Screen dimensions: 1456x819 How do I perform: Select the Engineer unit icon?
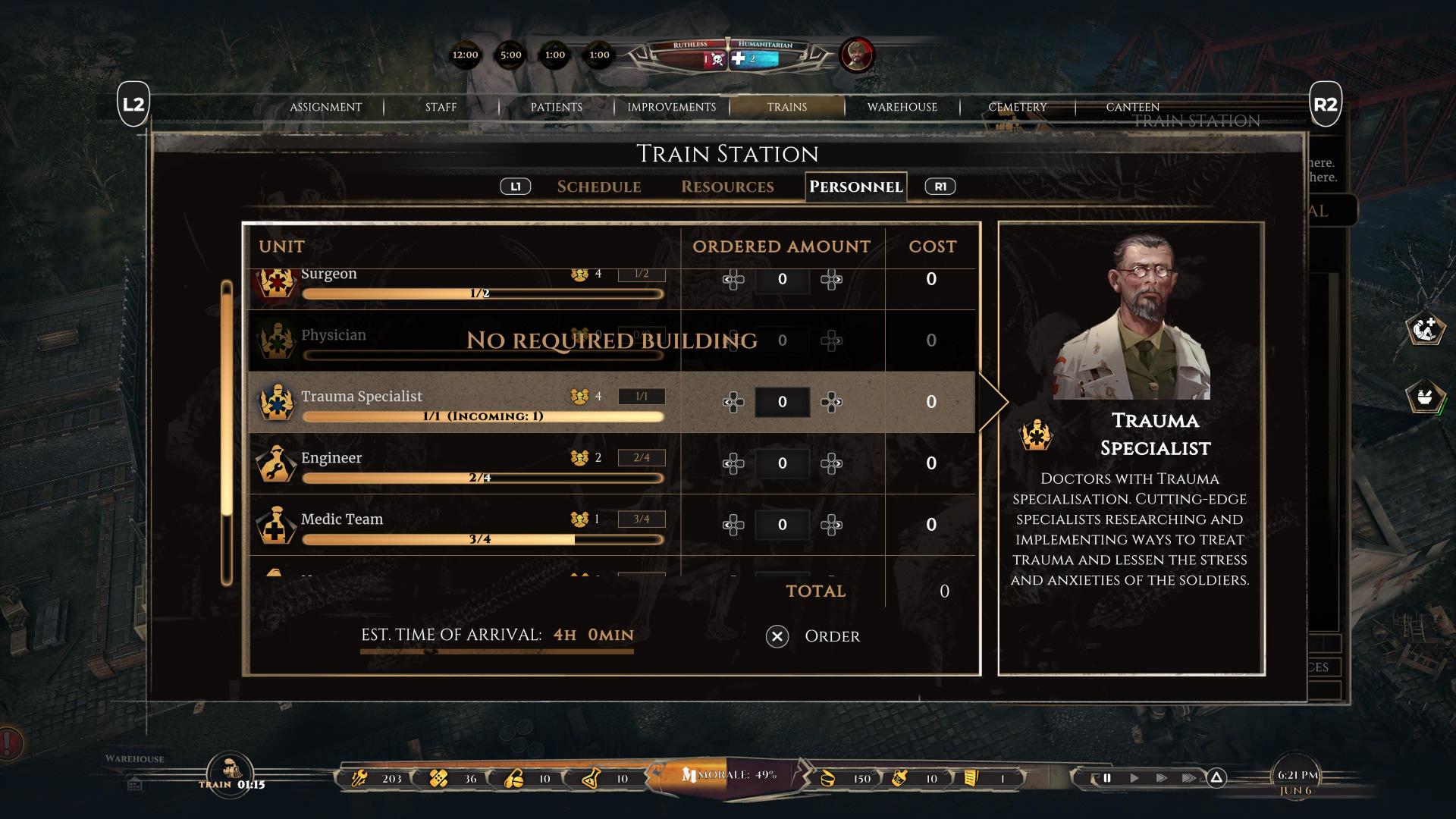click(x=276, y=463)
